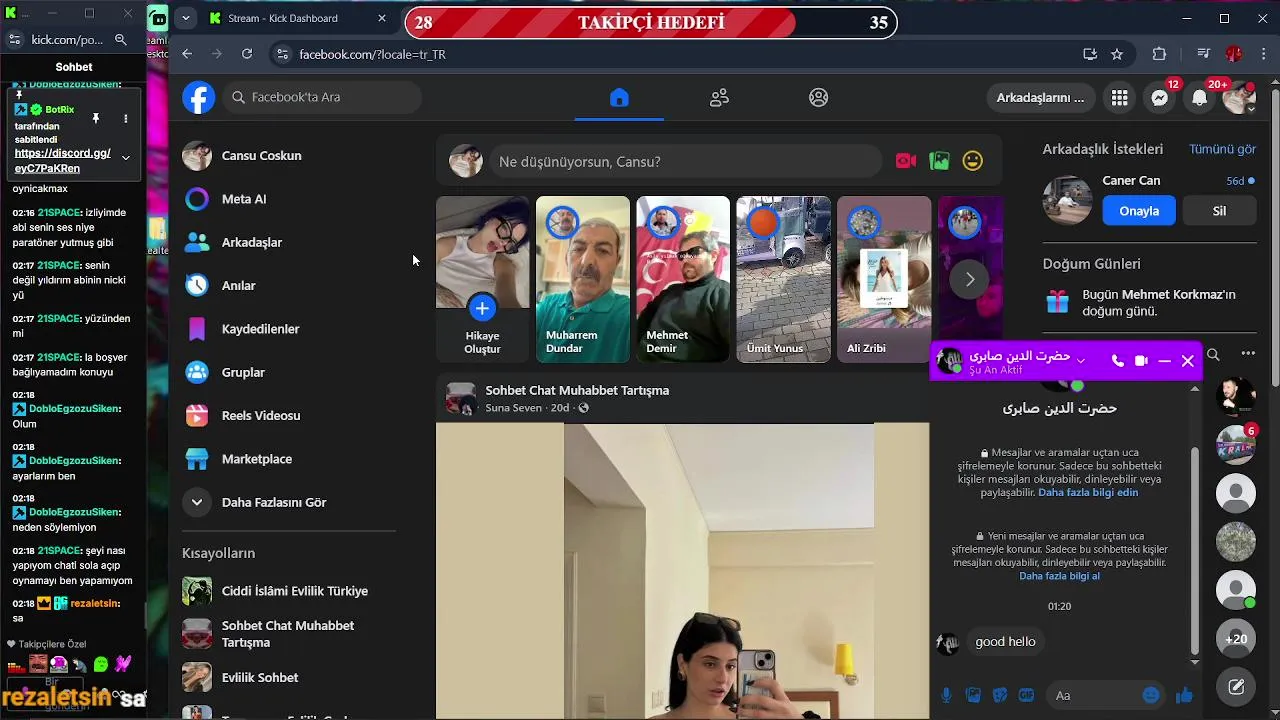Open the GIF picker in chat

1026,695
